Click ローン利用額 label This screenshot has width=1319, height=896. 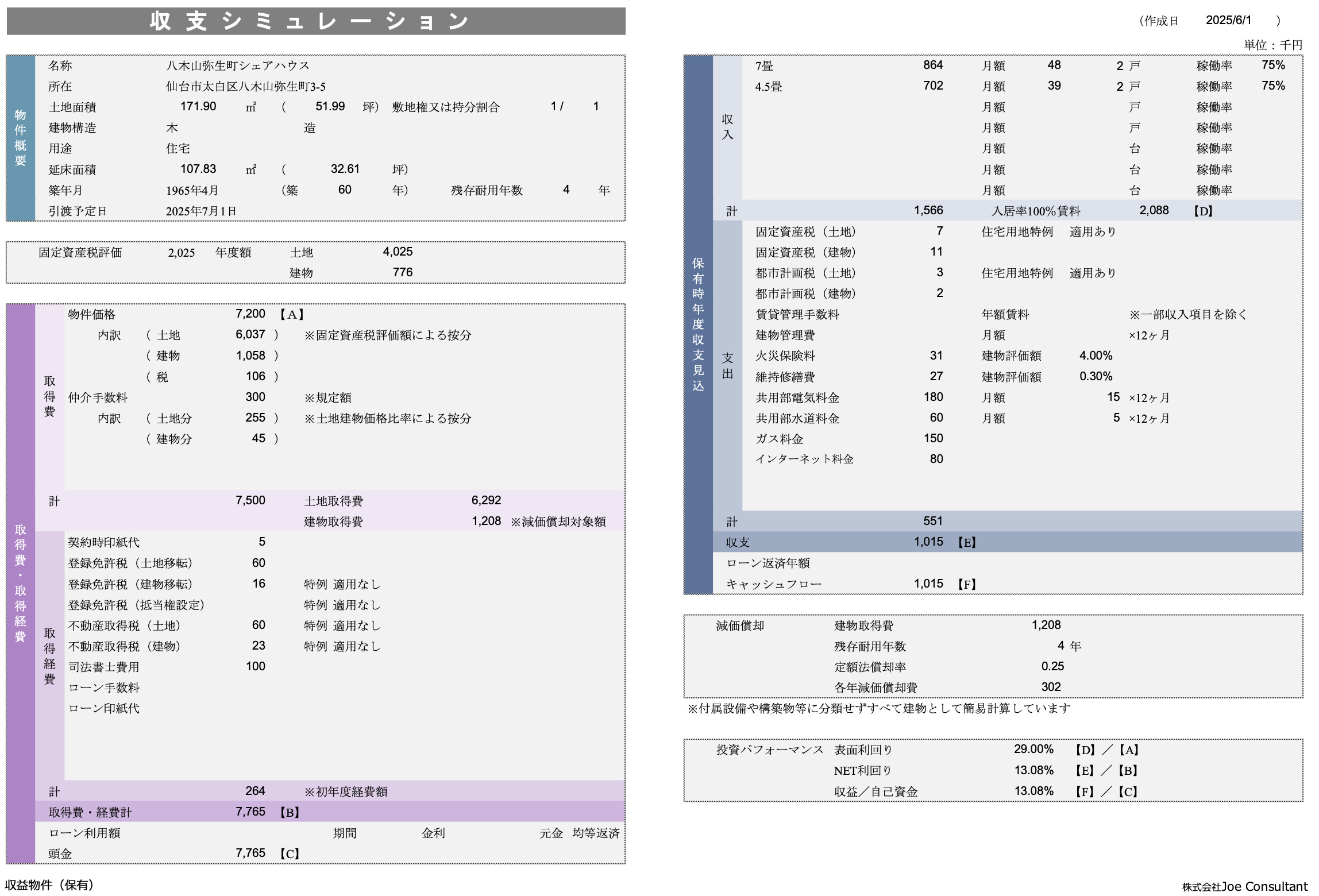point(84,833)
